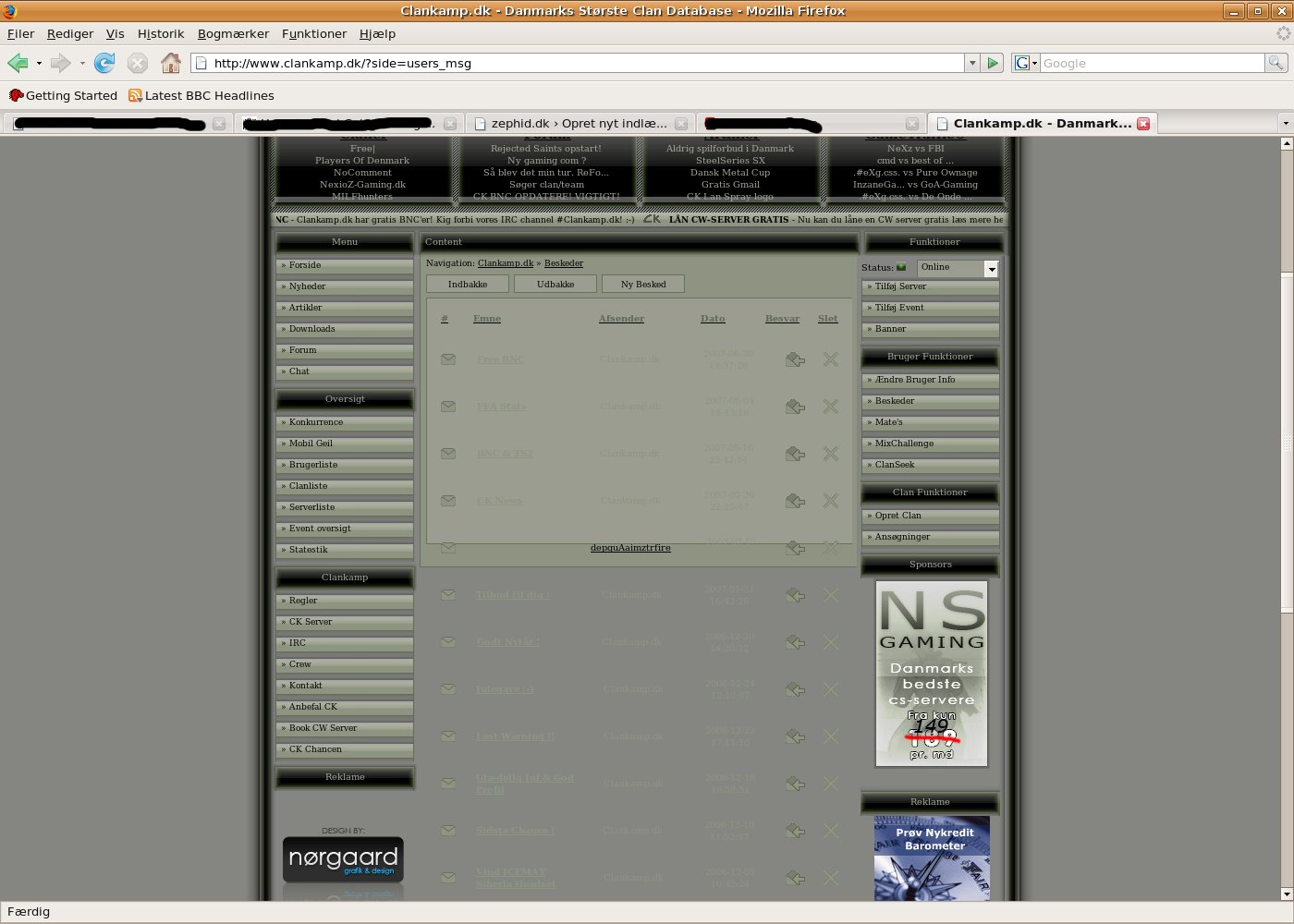Reply to the Tilbud til dig message
The image size is (1294, 924).
[795, 595]
